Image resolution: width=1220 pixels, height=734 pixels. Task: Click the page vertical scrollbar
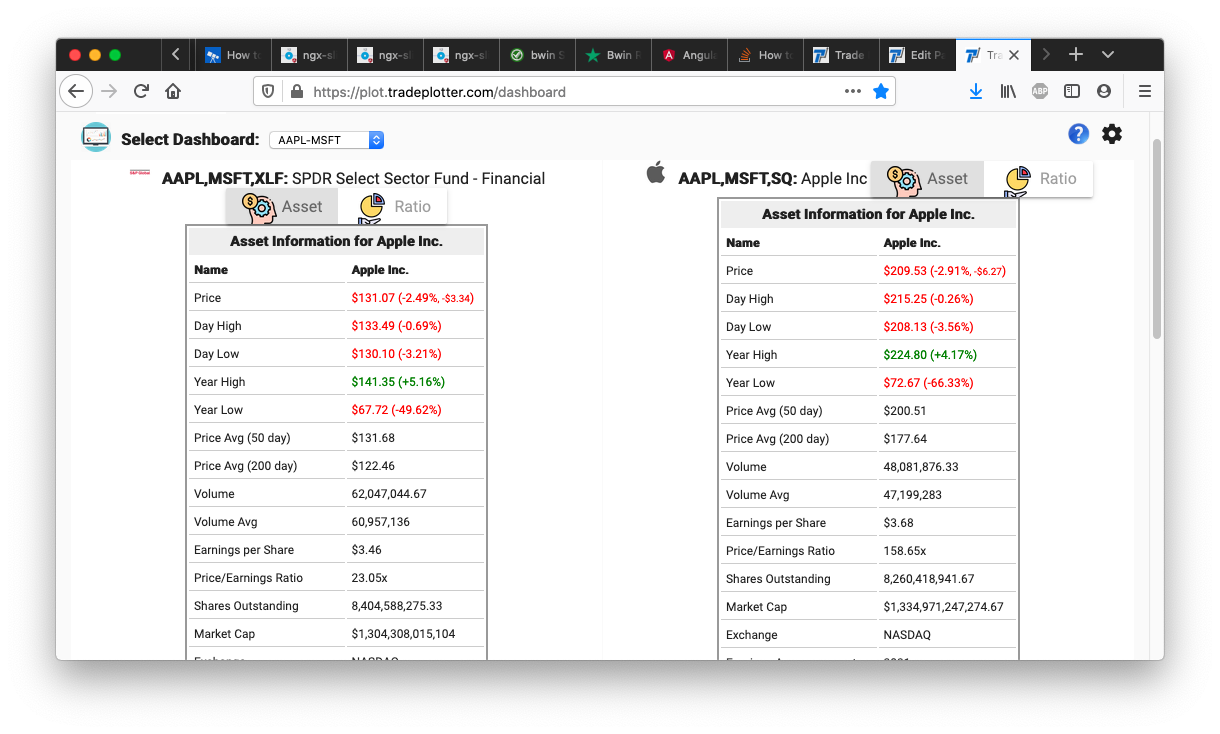(1157, 240)
